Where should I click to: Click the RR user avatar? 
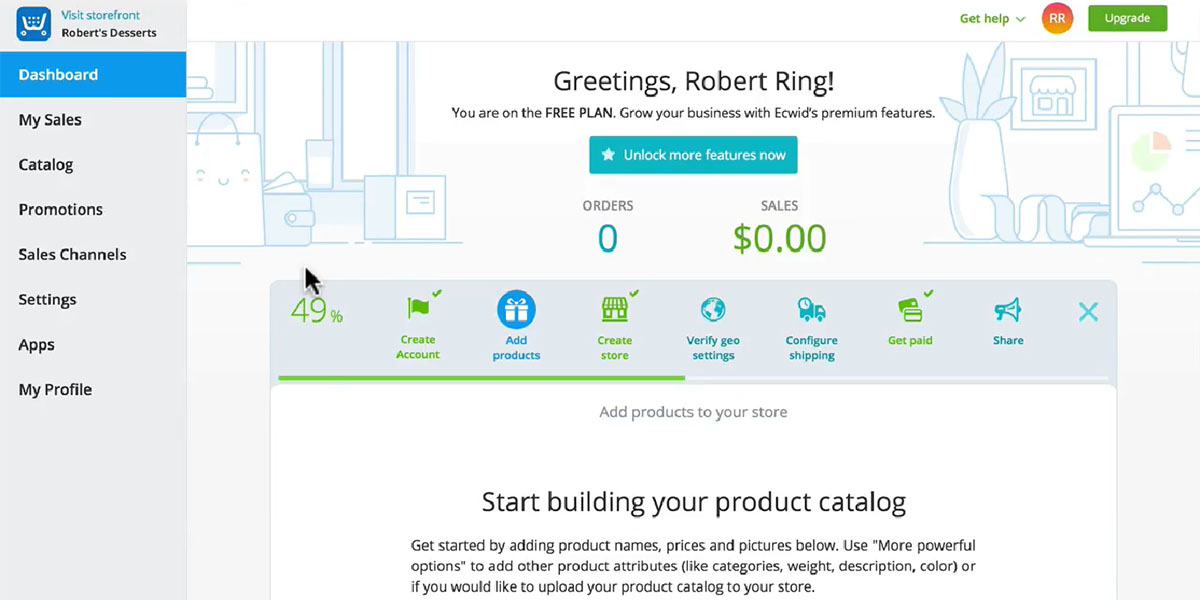[1057, 18]
